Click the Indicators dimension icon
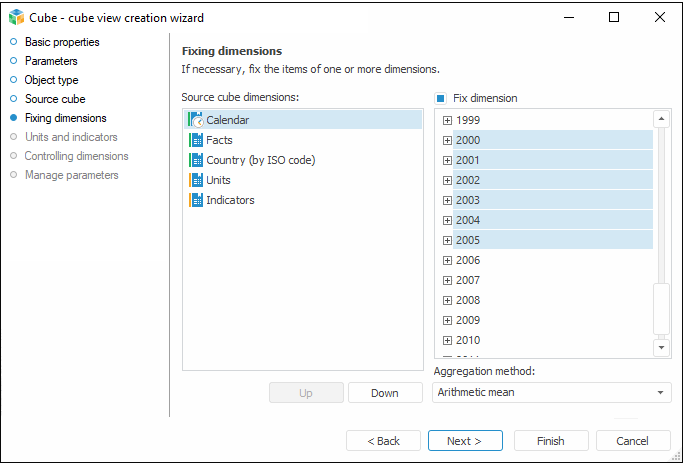Viewport: 683px width, 465px height. (196, 200)
